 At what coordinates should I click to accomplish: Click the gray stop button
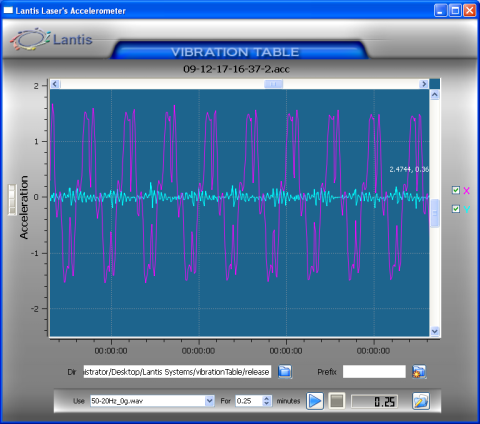point(337,401)
